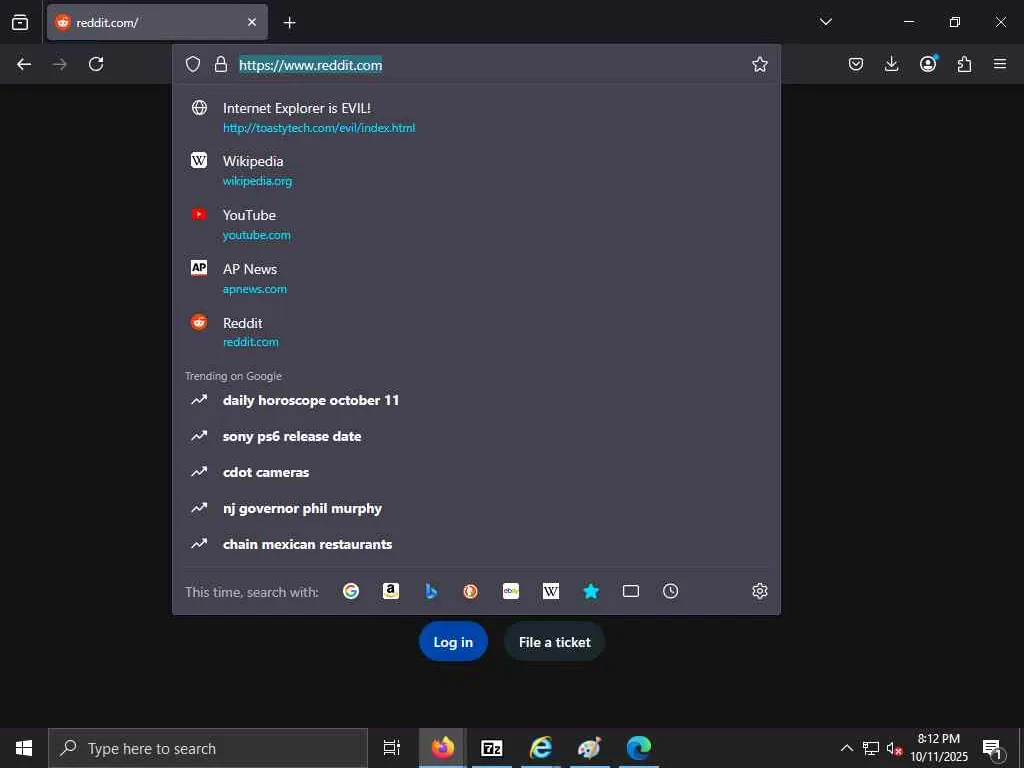
Task: Go forward one page
Action: point(59,64)
